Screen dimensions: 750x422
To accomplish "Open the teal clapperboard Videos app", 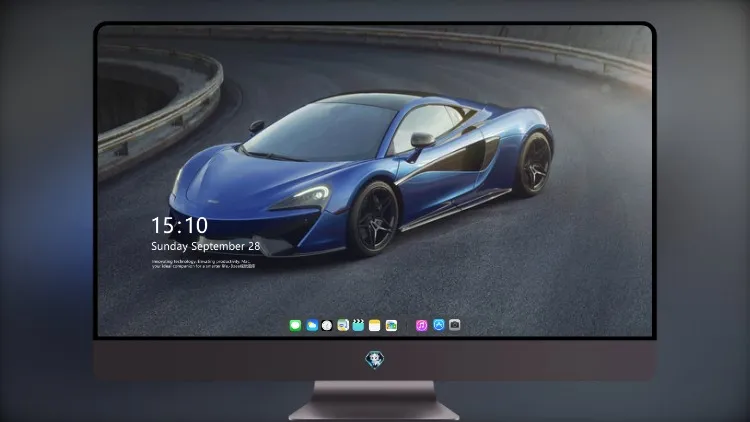I will [358, 325].
